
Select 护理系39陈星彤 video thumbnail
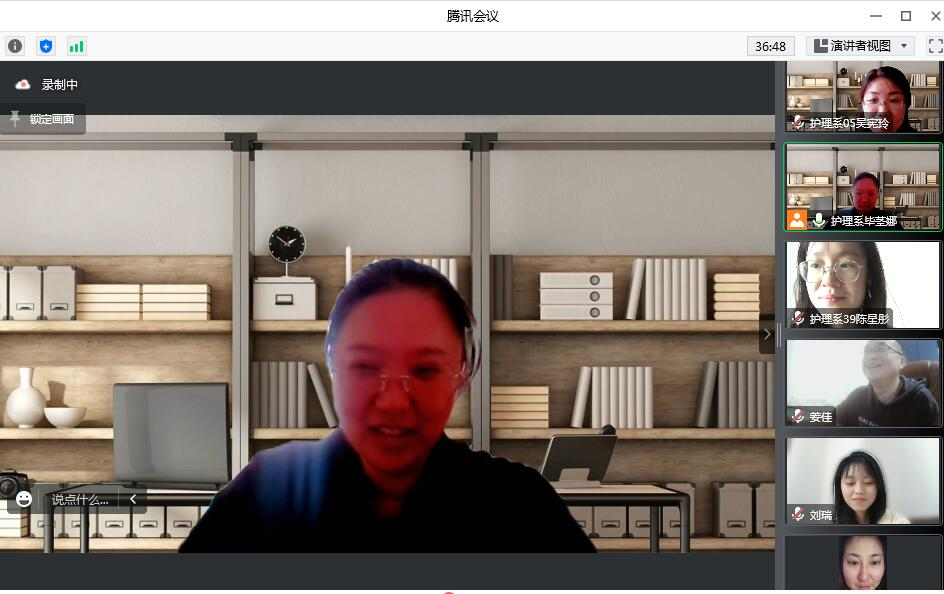[x=862, y=285]
